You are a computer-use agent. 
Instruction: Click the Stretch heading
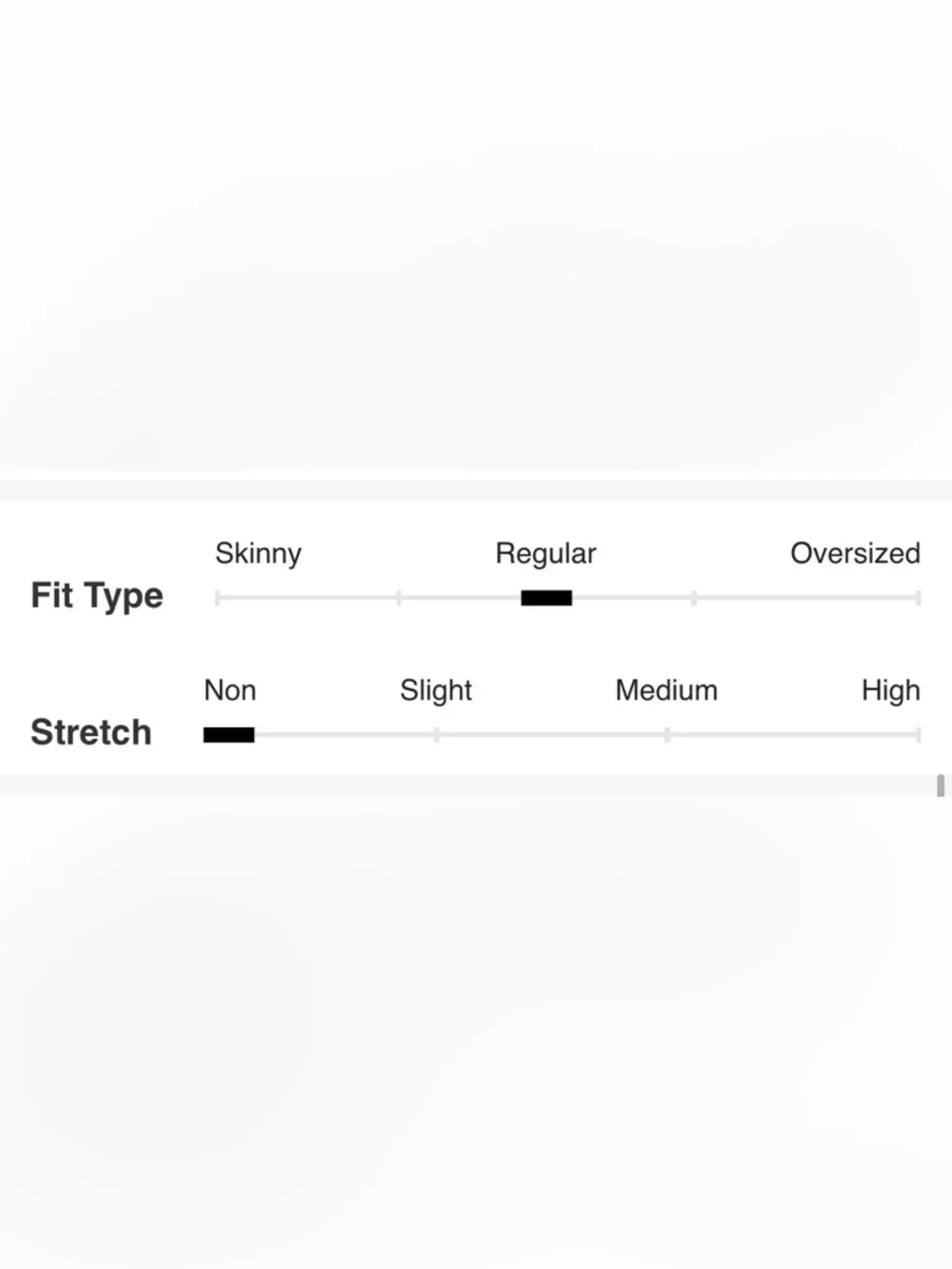(91, 732)
